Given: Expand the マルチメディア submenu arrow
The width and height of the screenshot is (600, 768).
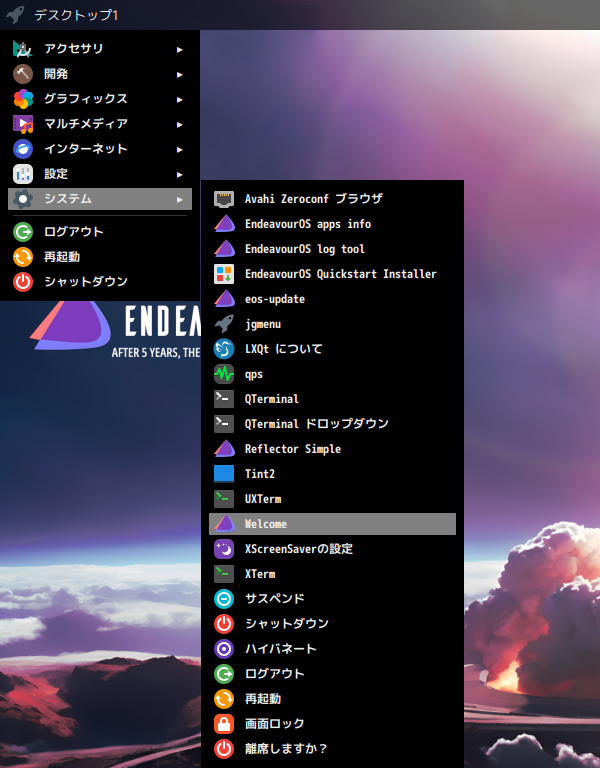Looking at the screenshot, I should [x=180, y=124].
